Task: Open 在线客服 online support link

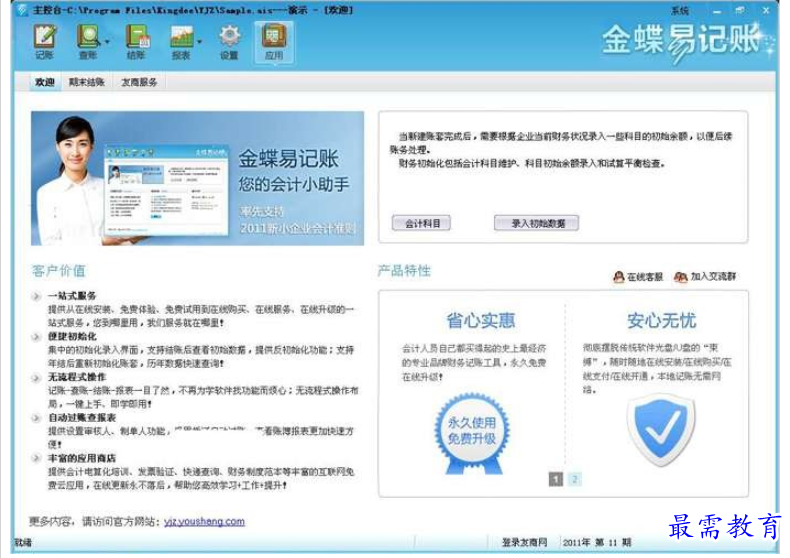Action: point(644,276)
